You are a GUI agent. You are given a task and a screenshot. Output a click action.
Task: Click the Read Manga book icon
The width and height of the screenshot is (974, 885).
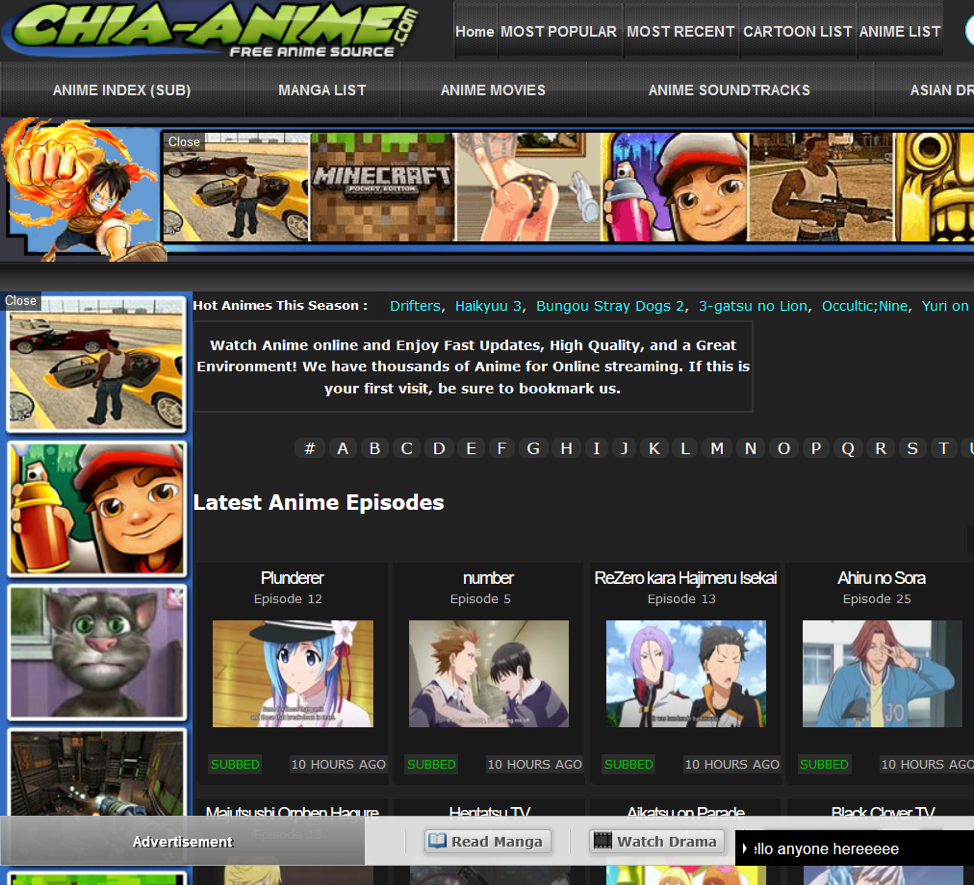point(438,841)
